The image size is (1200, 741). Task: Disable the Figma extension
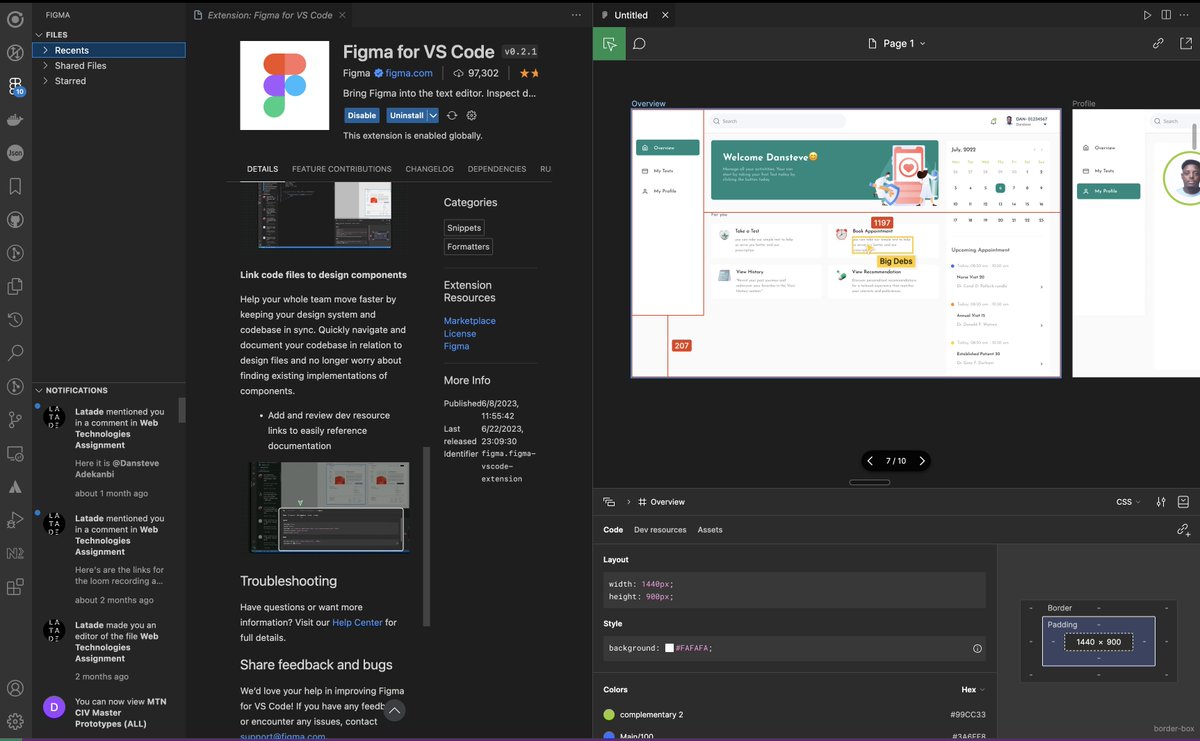362,116
